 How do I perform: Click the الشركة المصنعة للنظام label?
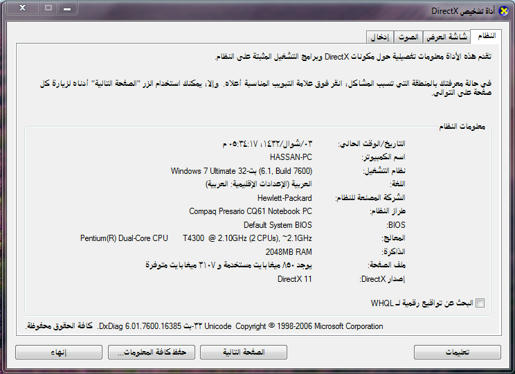pyautogui.click(x=370, y=198)
